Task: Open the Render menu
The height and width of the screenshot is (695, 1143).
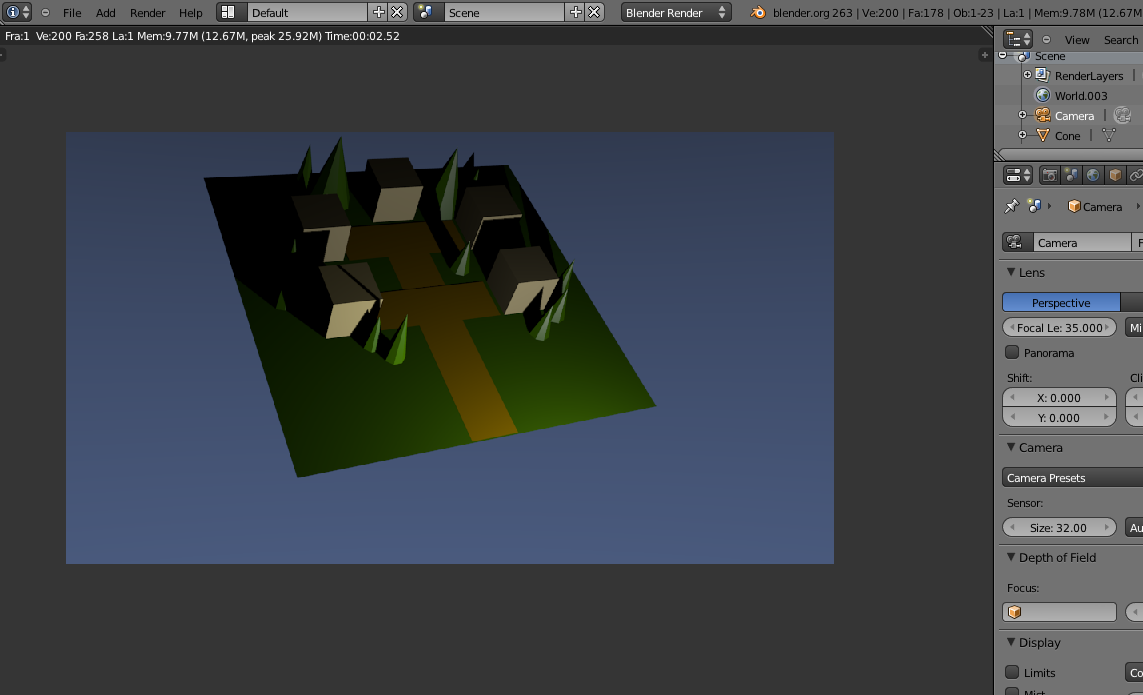Action: [147, 12]
